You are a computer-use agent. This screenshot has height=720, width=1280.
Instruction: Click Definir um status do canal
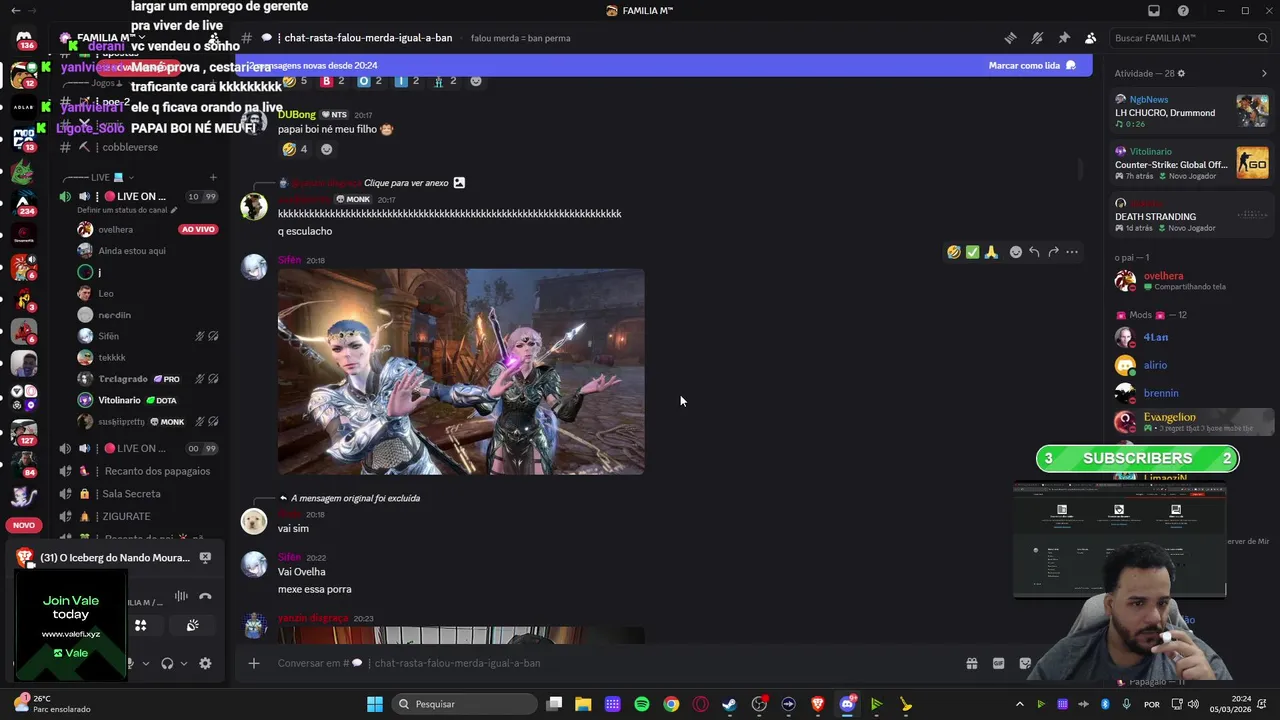pyautogui.click(x=127, y=210)
